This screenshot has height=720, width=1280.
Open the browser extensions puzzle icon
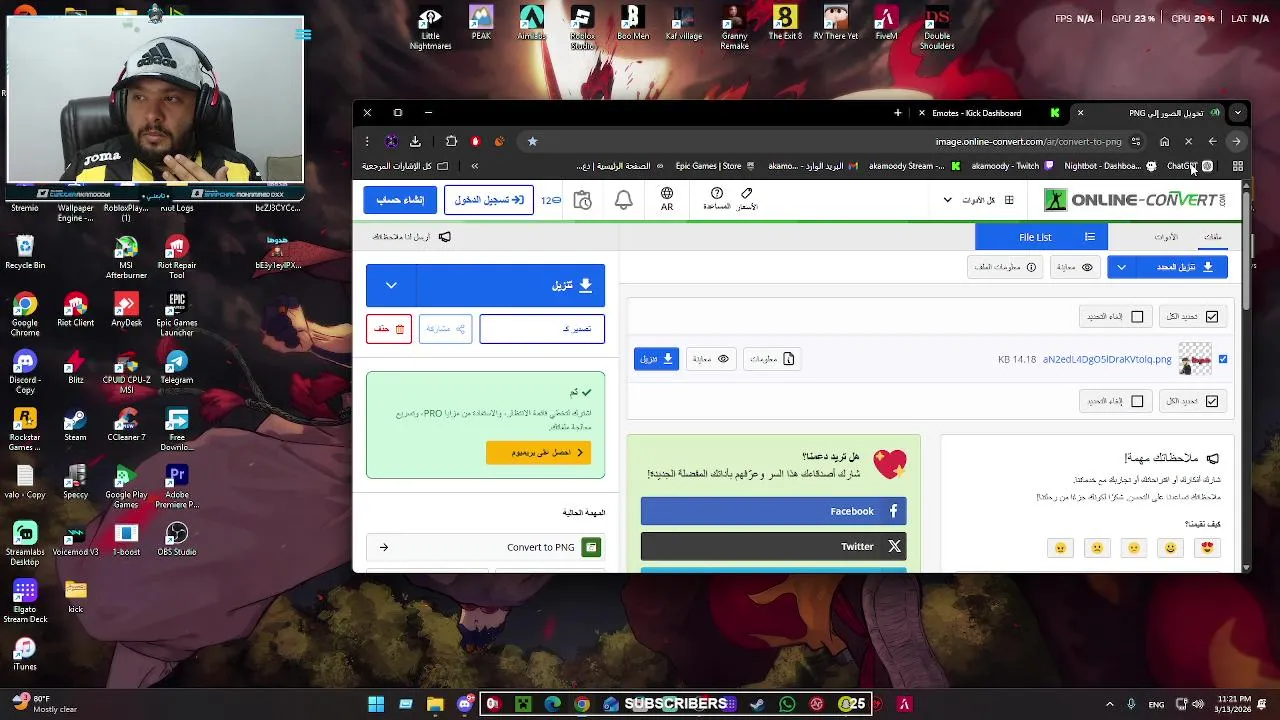451,141
